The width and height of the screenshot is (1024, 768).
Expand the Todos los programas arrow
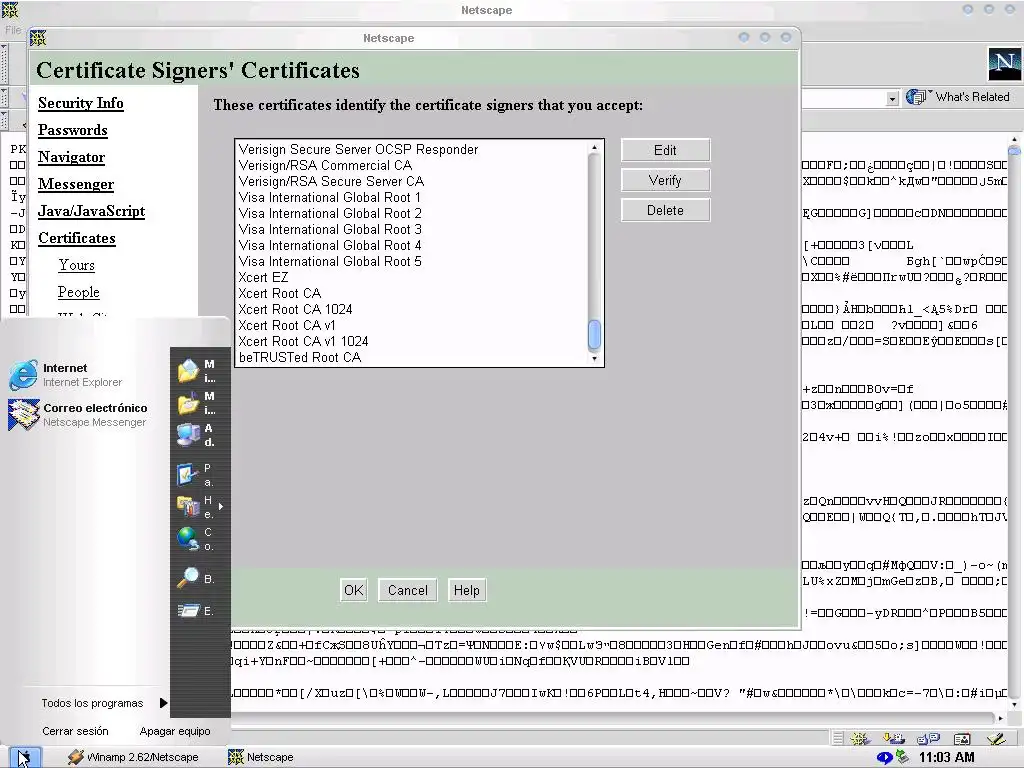[x=163, y=703]
